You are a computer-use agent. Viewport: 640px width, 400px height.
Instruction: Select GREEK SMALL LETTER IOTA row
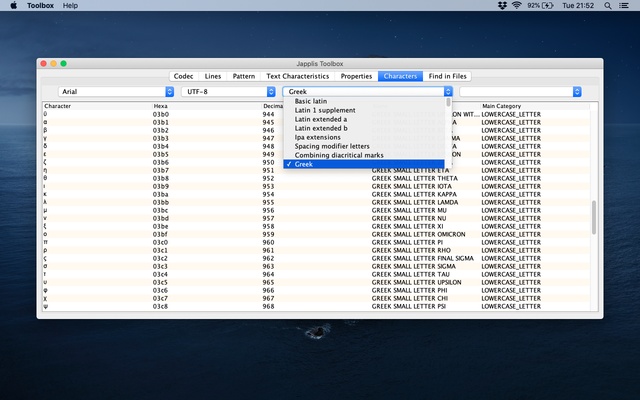(316, 186)
